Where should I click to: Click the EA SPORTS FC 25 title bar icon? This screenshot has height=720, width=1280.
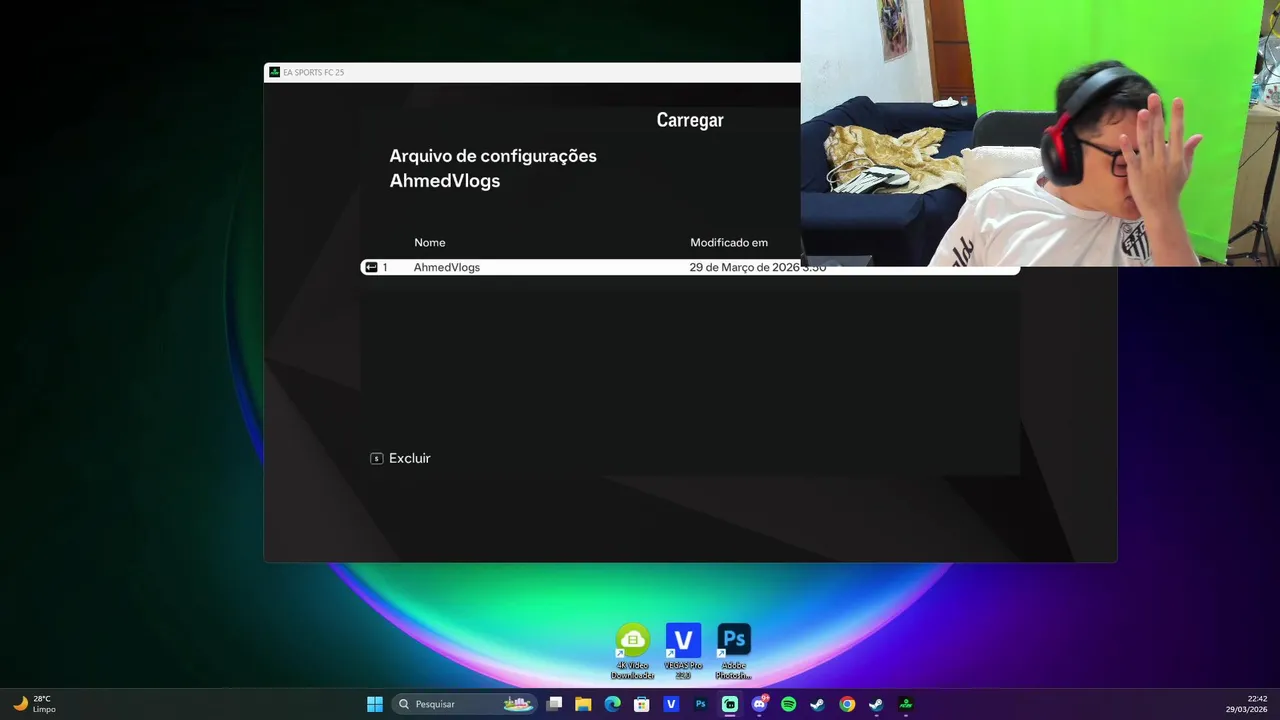(274, 72)
